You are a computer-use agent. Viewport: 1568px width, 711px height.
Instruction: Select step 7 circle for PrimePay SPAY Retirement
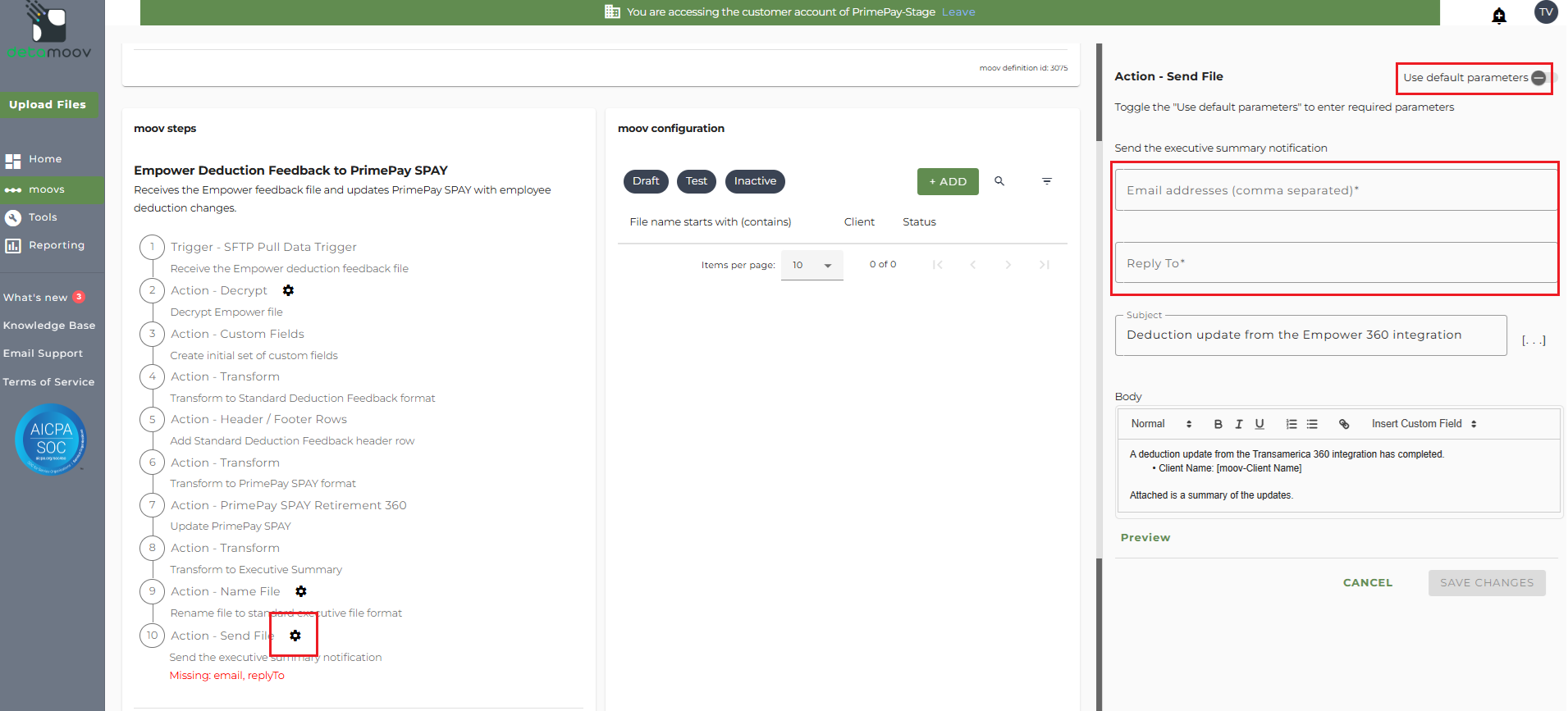(152, 505)
